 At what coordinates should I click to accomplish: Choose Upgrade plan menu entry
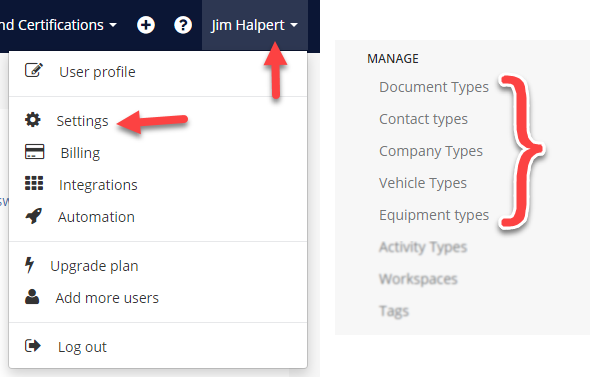tap(158, 266)
